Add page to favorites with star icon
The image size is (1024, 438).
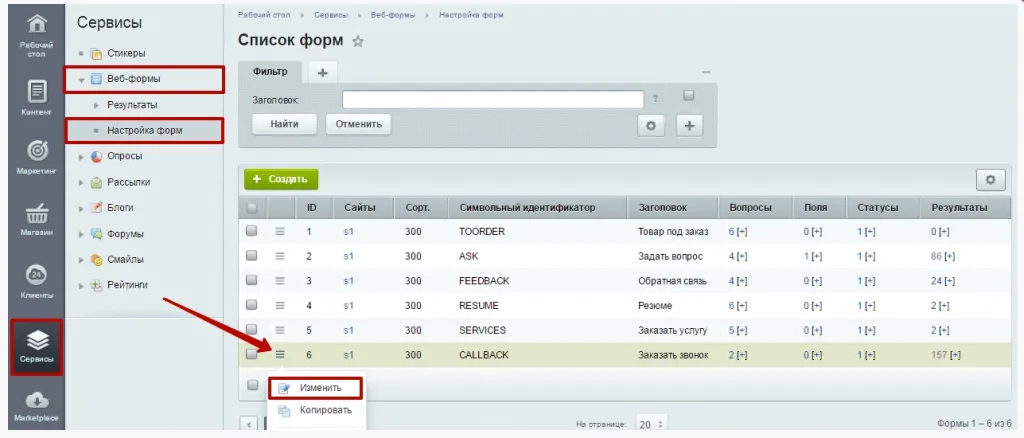click(359, 42)
